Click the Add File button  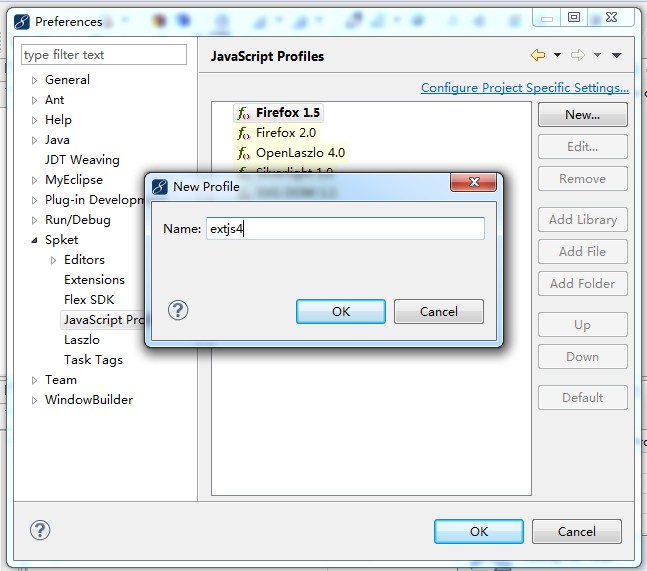pyautogui.click(x=583, y=252)
